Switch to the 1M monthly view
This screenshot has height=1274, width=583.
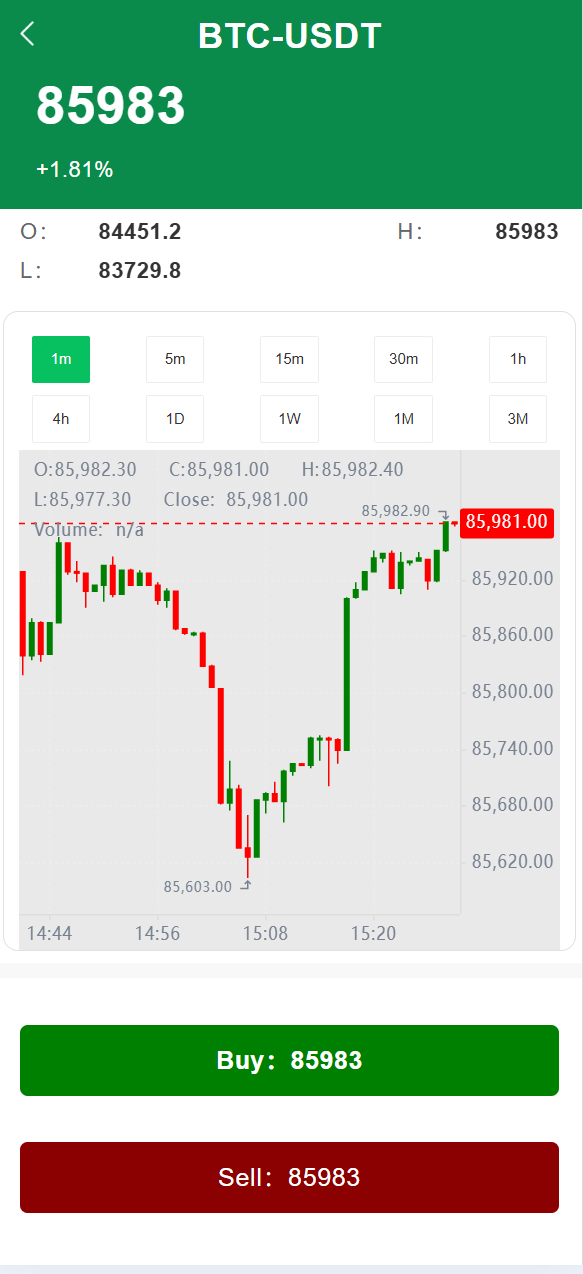click(403, 419)
